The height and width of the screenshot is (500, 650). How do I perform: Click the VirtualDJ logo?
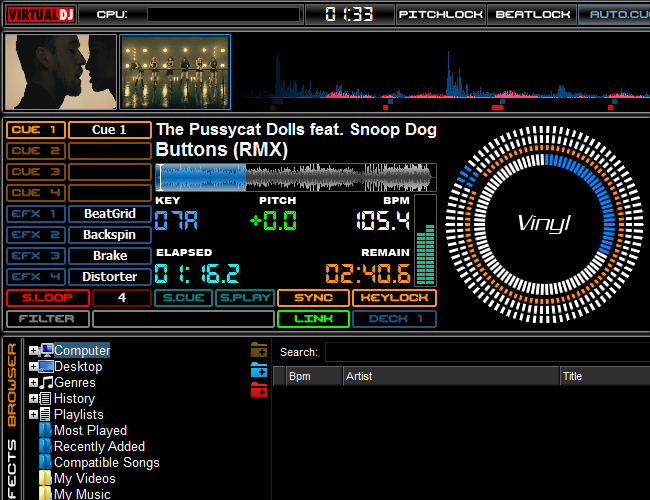click(41, 15)
